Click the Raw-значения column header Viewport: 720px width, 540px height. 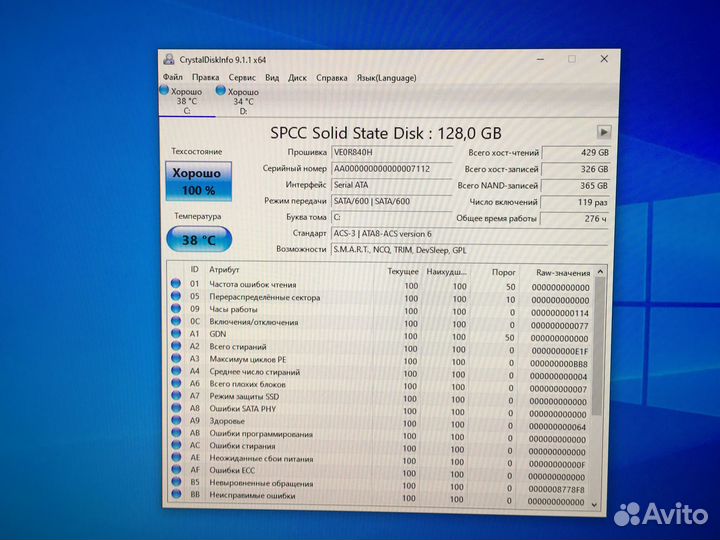(562, 271)
